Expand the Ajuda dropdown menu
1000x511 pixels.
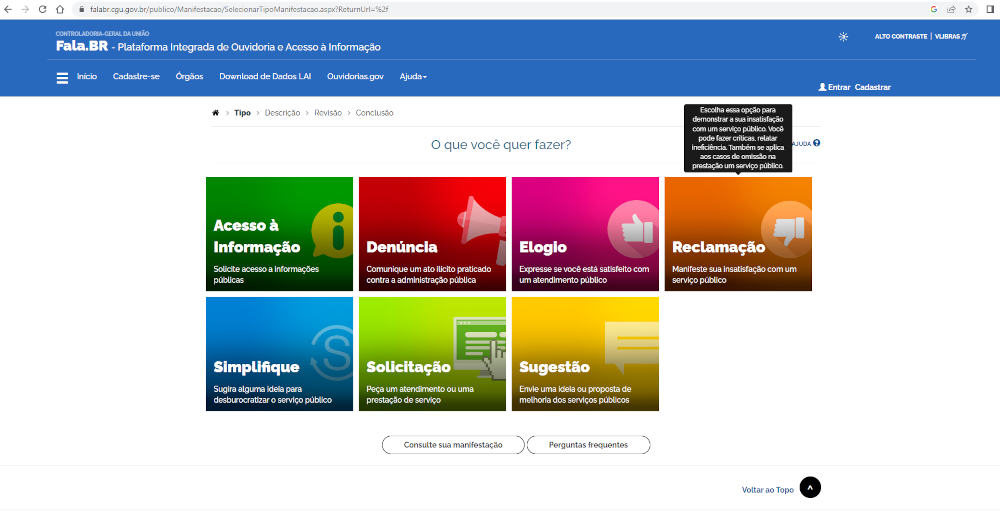(413, 77)
